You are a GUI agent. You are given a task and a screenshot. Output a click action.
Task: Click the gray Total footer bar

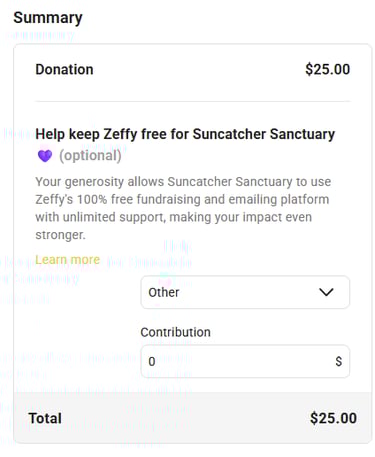pyautogui.click(x=193, y=417)
